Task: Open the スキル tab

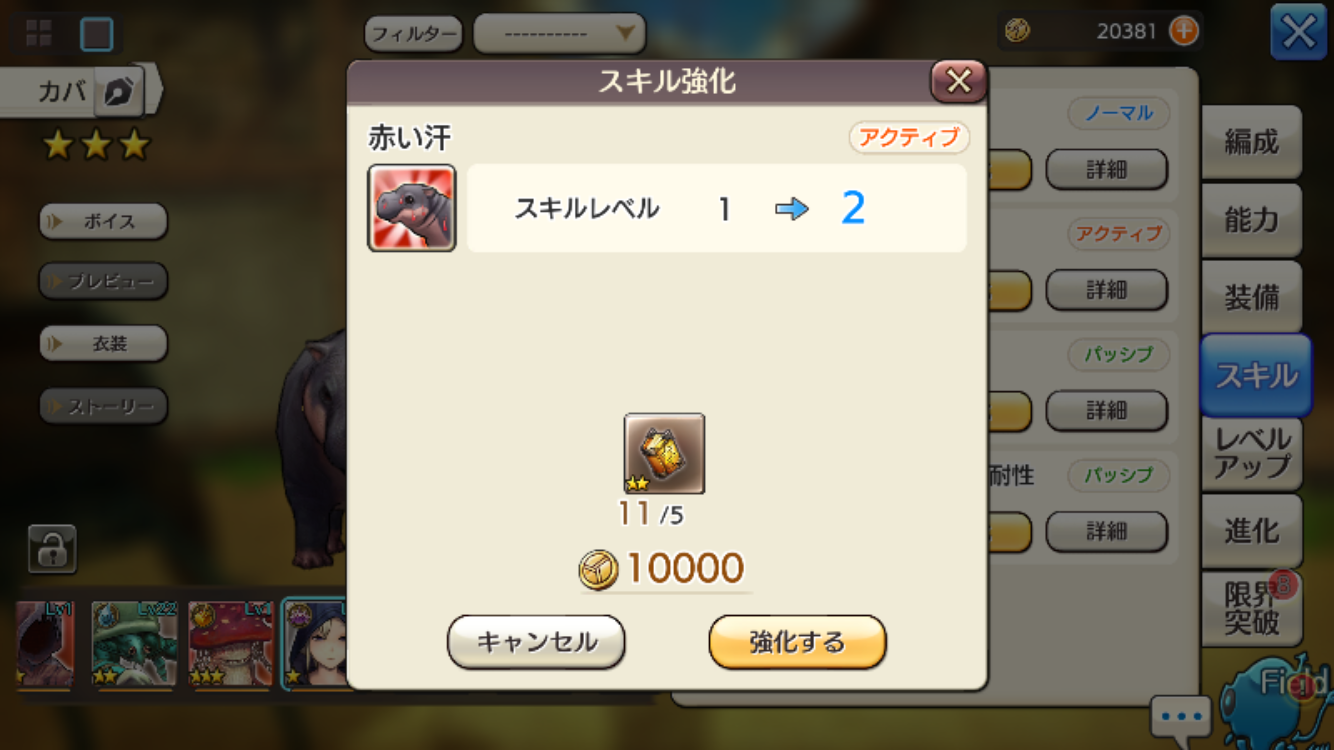Action: pyautogui.click(x=1256, y=375)
